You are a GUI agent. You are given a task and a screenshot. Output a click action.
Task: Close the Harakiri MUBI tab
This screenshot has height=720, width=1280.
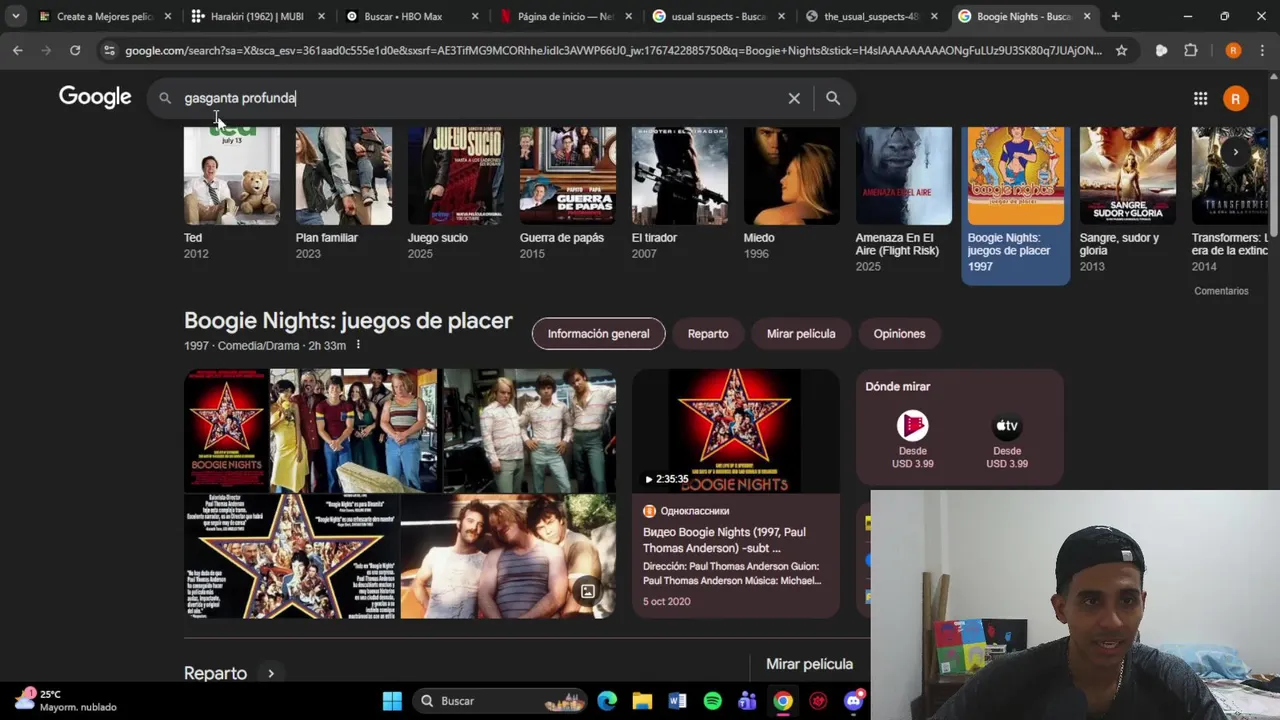click(x=321, y=16)
